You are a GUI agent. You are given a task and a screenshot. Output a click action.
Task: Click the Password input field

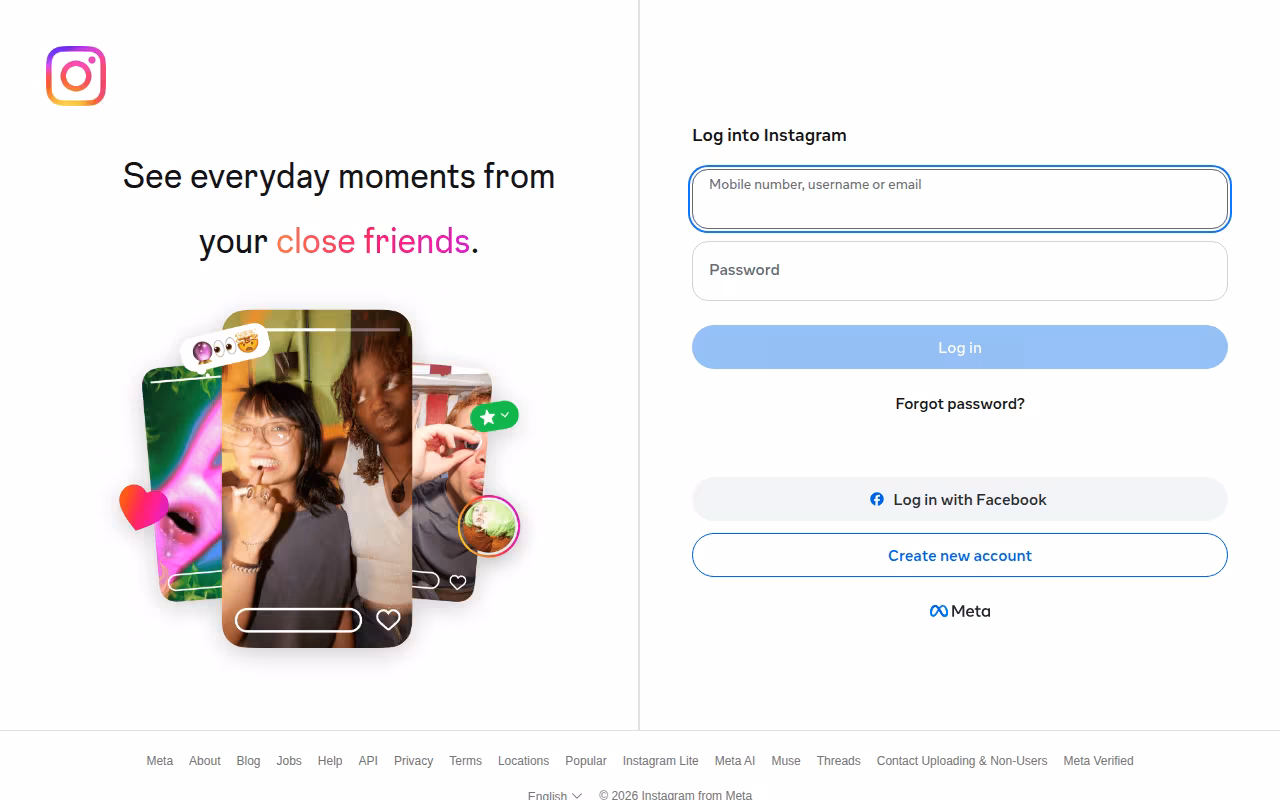point(960,271)
